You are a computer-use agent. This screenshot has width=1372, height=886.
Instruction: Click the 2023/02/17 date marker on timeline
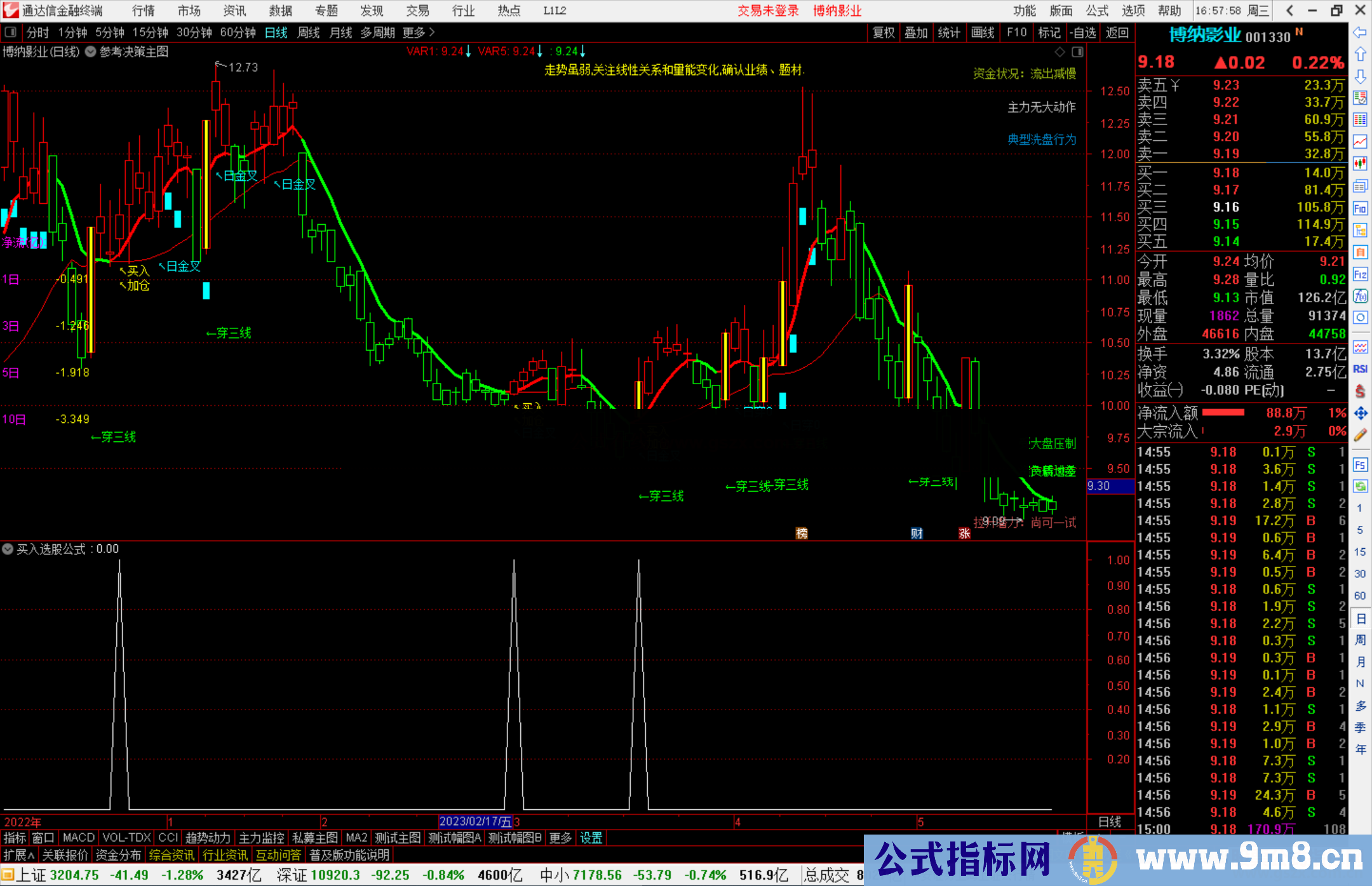(475, 821)
